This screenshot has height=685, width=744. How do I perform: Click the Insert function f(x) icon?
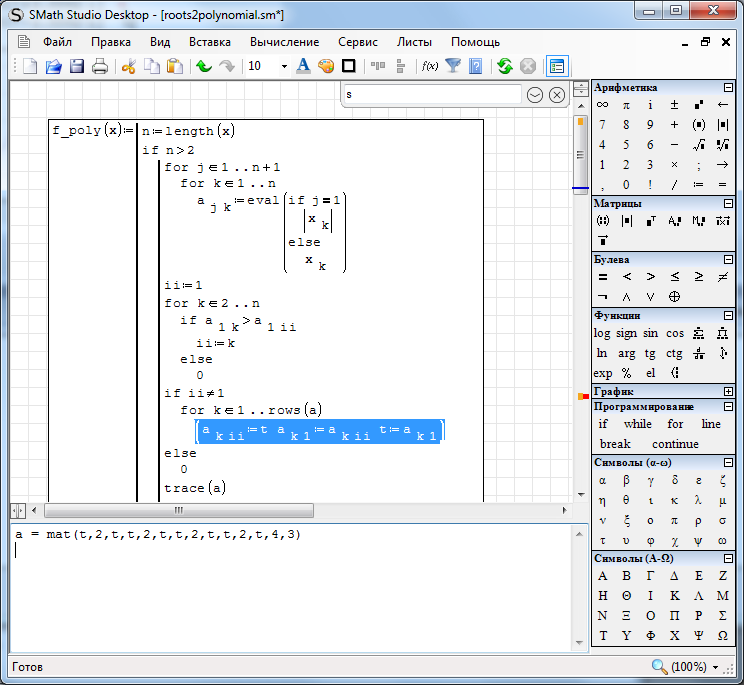click(x=430, y=67)
